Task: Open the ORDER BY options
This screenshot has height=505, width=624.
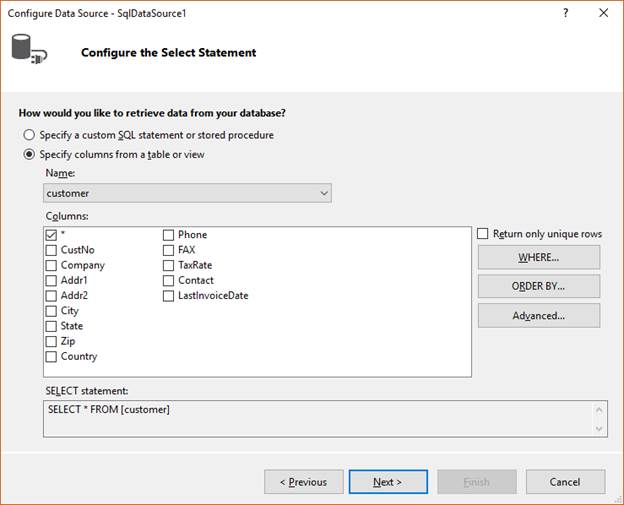Action: [x=539, y=286]
